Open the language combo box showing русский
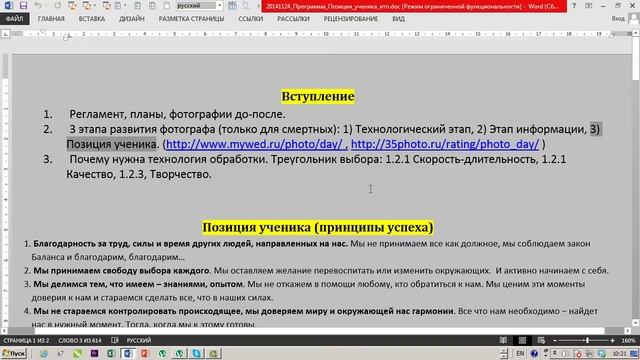Viewport: 640px width, 360px height. (199, 5)
